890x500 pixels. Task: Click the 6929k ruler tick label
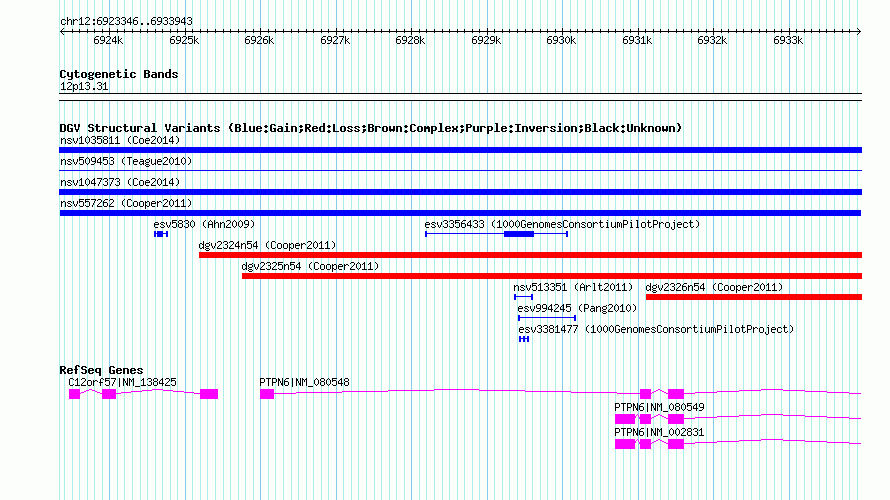tap(486, 40)
